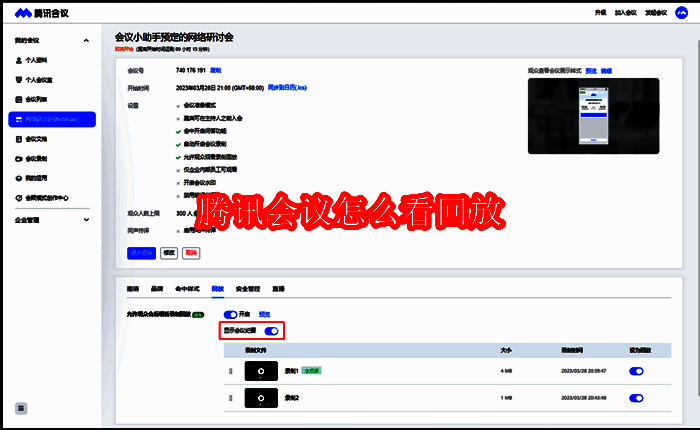
Task: Click the red 取消 button
Action: [191, 253]
